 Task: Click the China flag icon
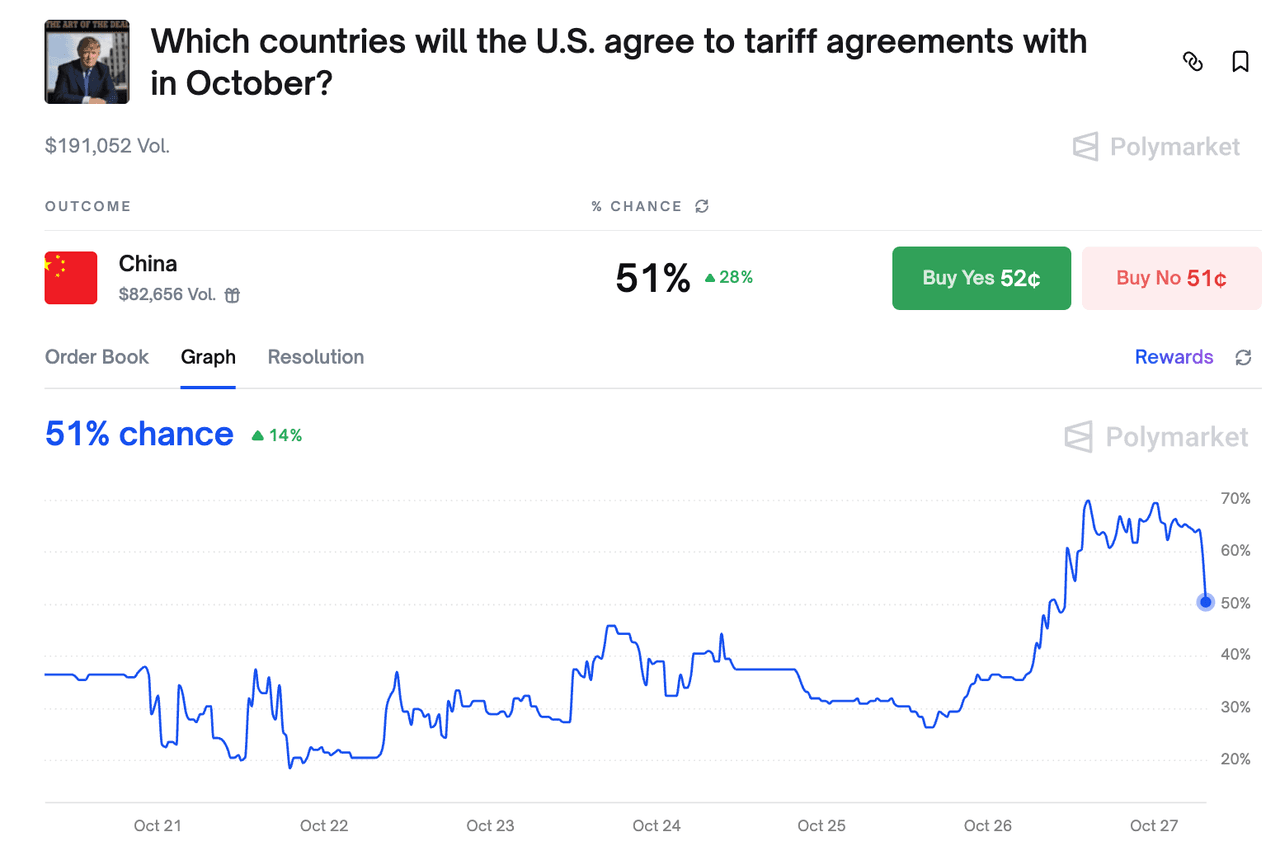[71, 278]
